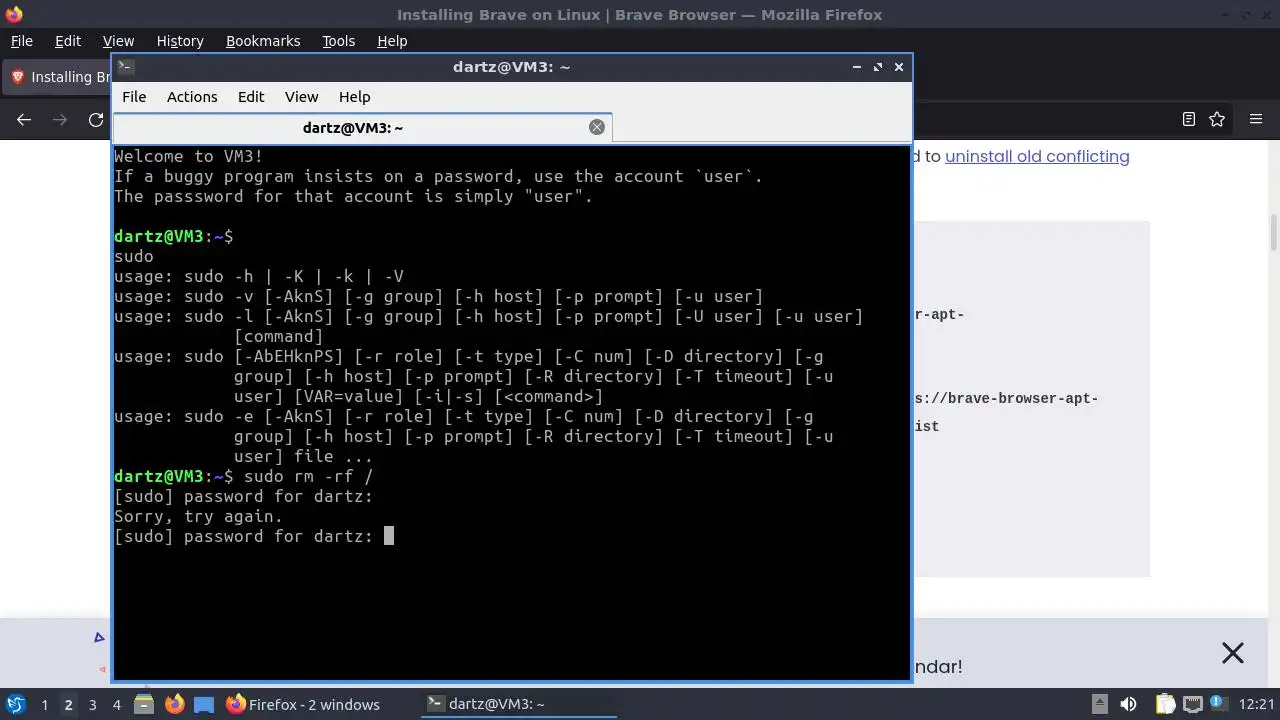Open the terminal Edit menu
The height and width of the screenshot is (720, 1280).
point(251,97)
